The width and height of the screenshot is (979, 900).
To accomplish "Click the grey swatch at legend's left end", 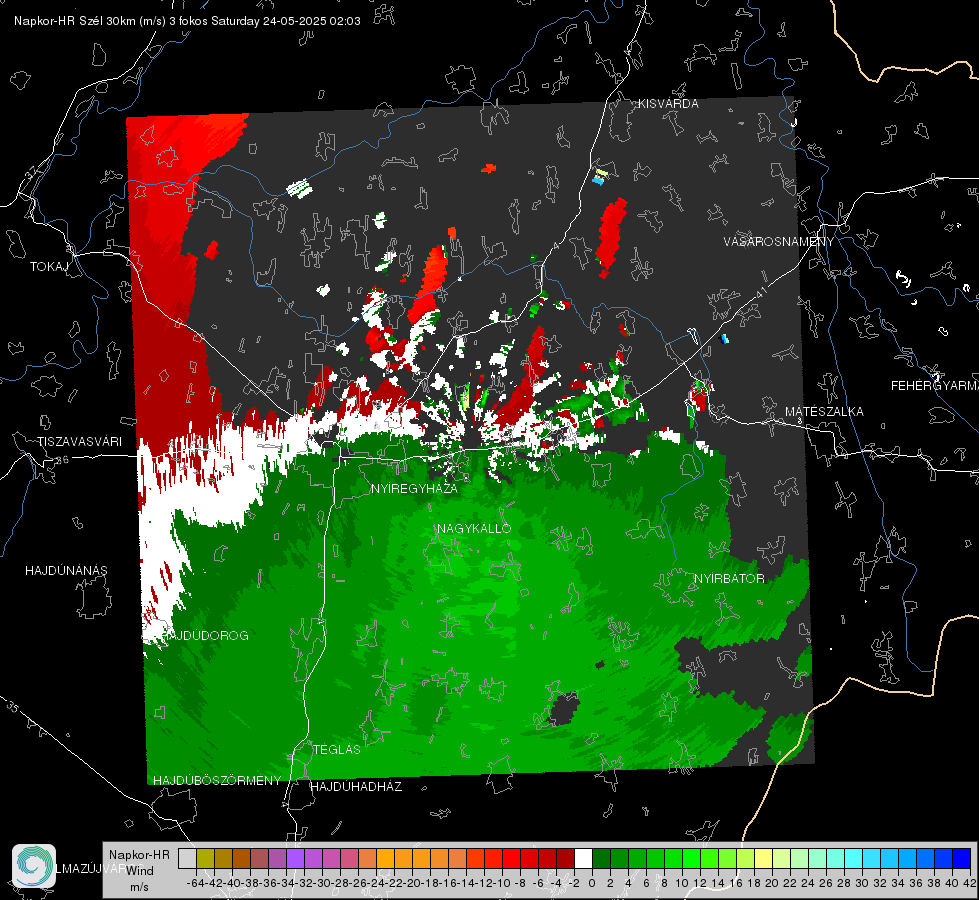I will [x=187, y=858].
